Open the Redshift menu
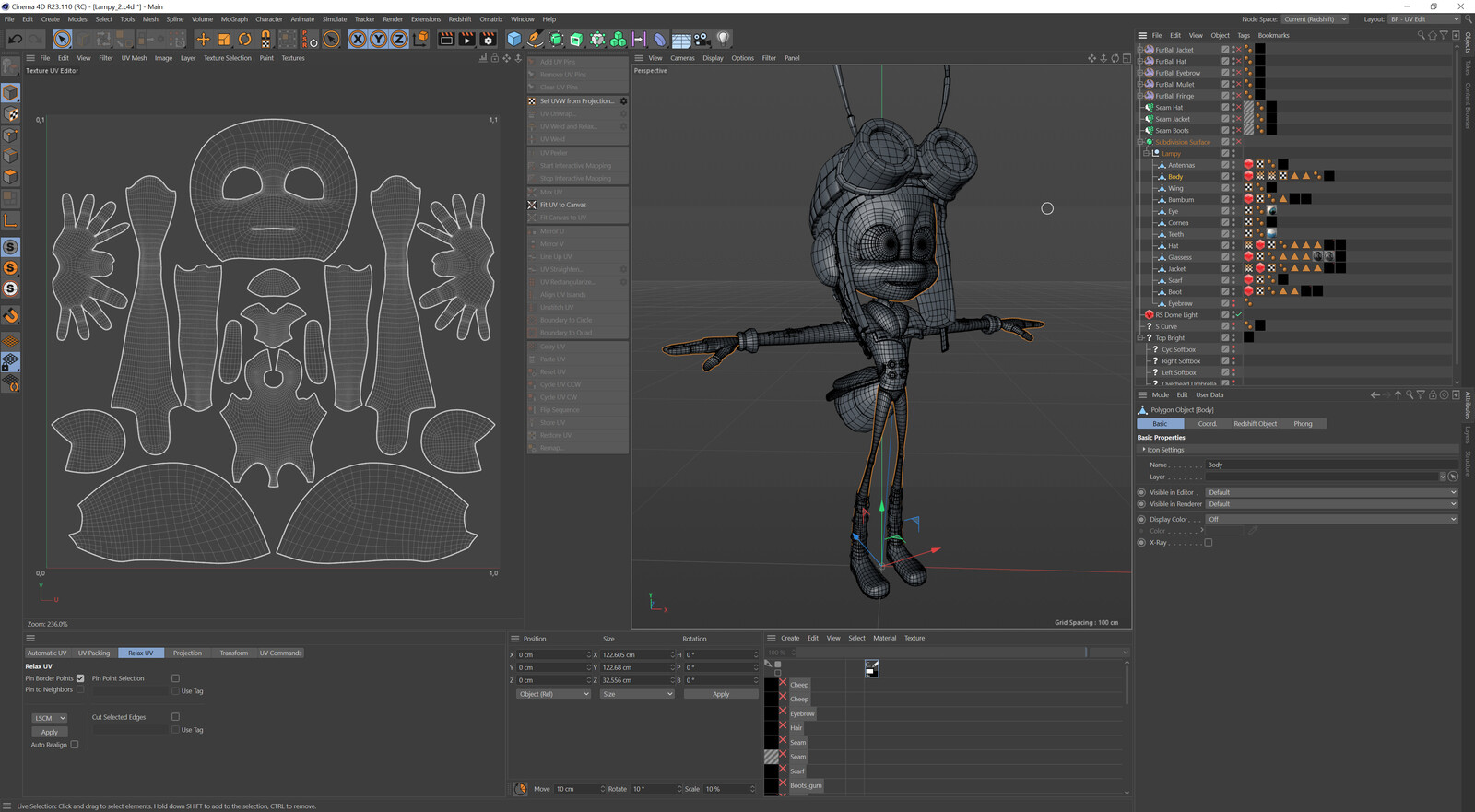Image resolution: width=1475 pixels, height=812 pixels. point(460,18)
